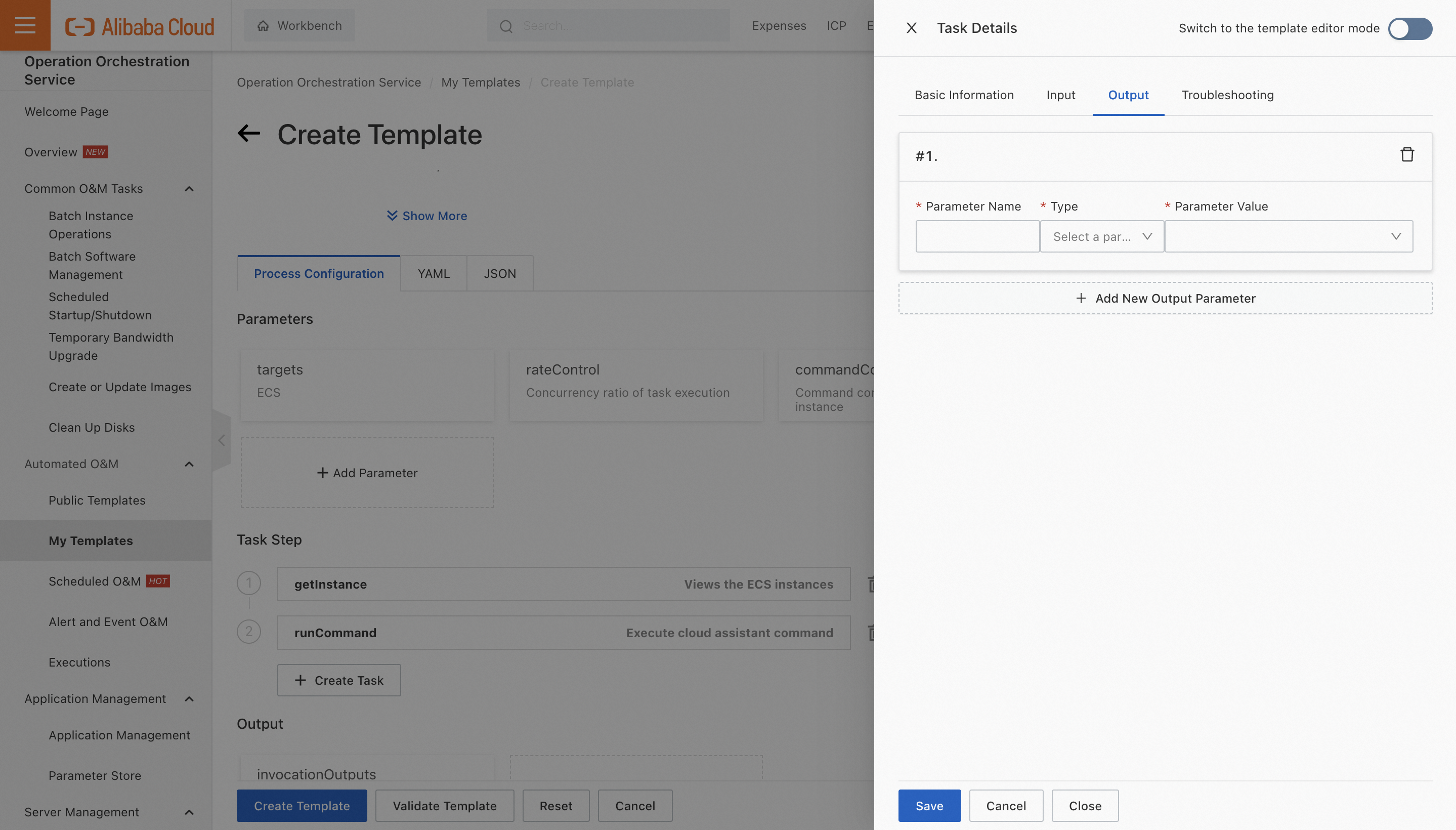Close Task Details panel with X icon
This screenshot has height=830, width=1456.
pos(911,28)
